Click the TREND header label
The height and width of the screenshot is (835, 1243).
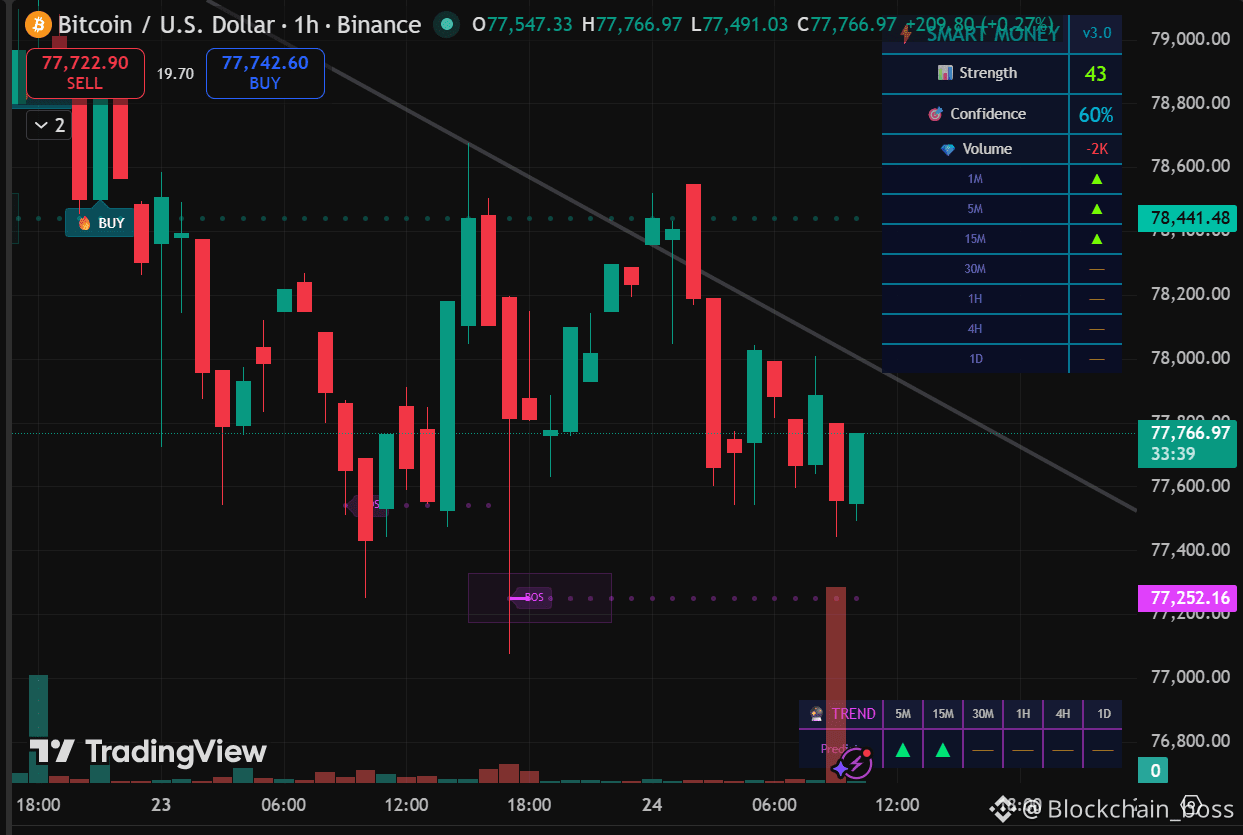853,714
